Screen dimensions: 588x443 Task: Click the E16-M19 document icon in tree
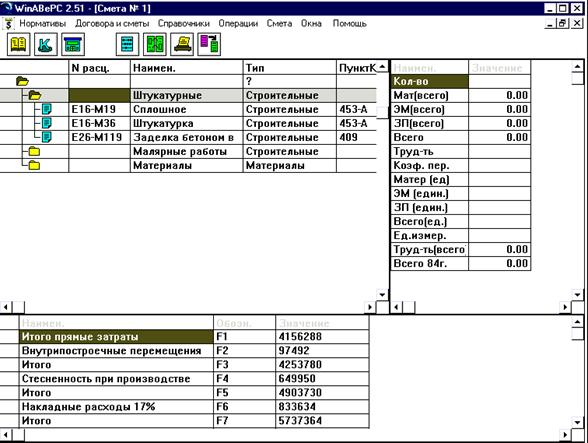(x=46, y=110)
